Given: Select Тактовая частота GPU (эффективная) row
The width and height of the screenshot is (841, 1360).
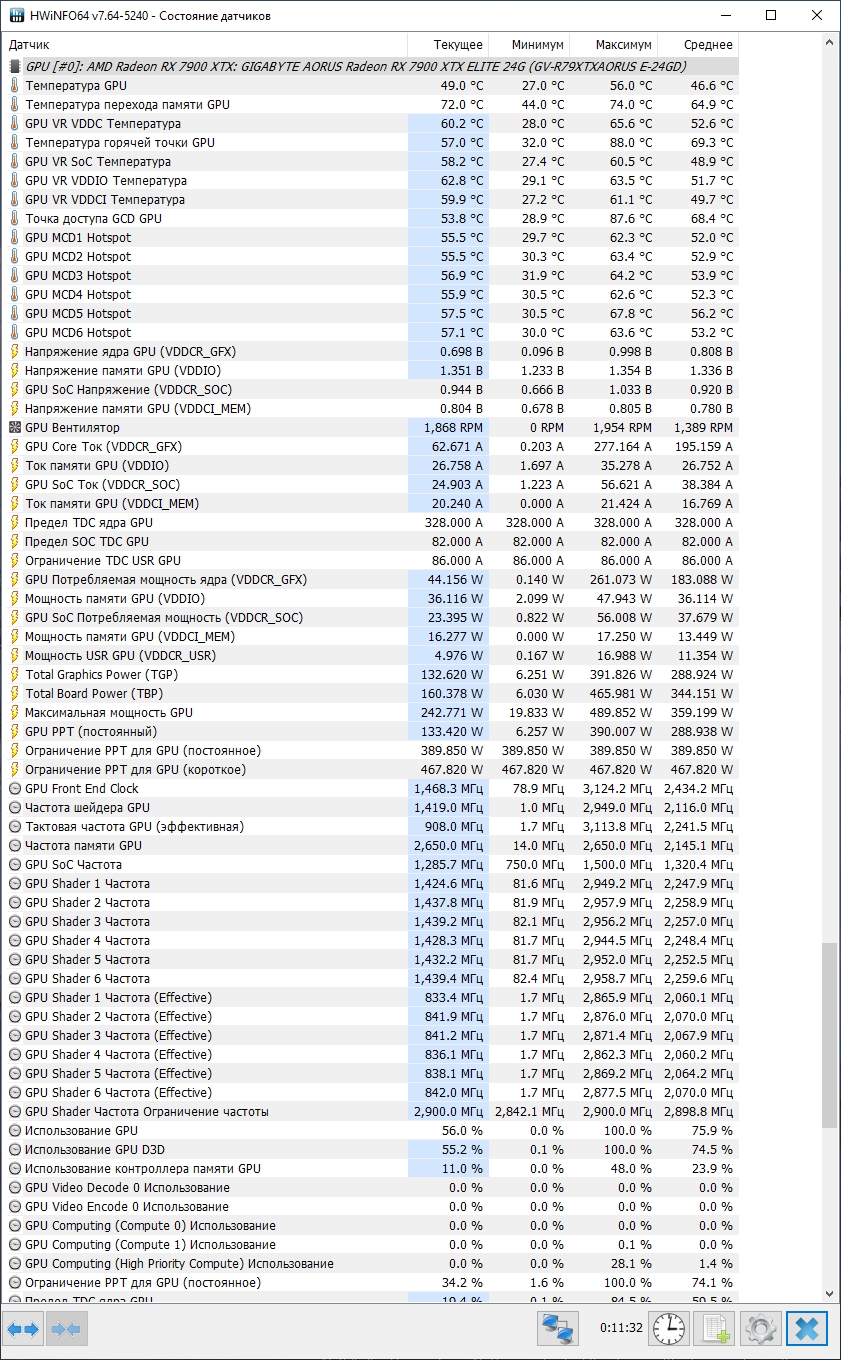Looking at the screenshot, I should point(370,827).
